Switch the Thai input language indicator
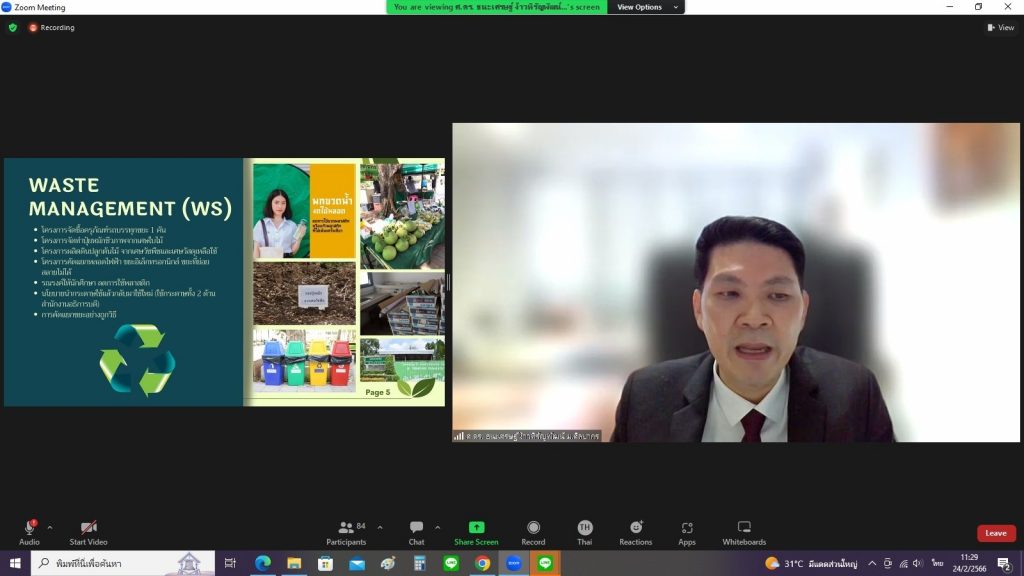 click(x=938, y=563)
